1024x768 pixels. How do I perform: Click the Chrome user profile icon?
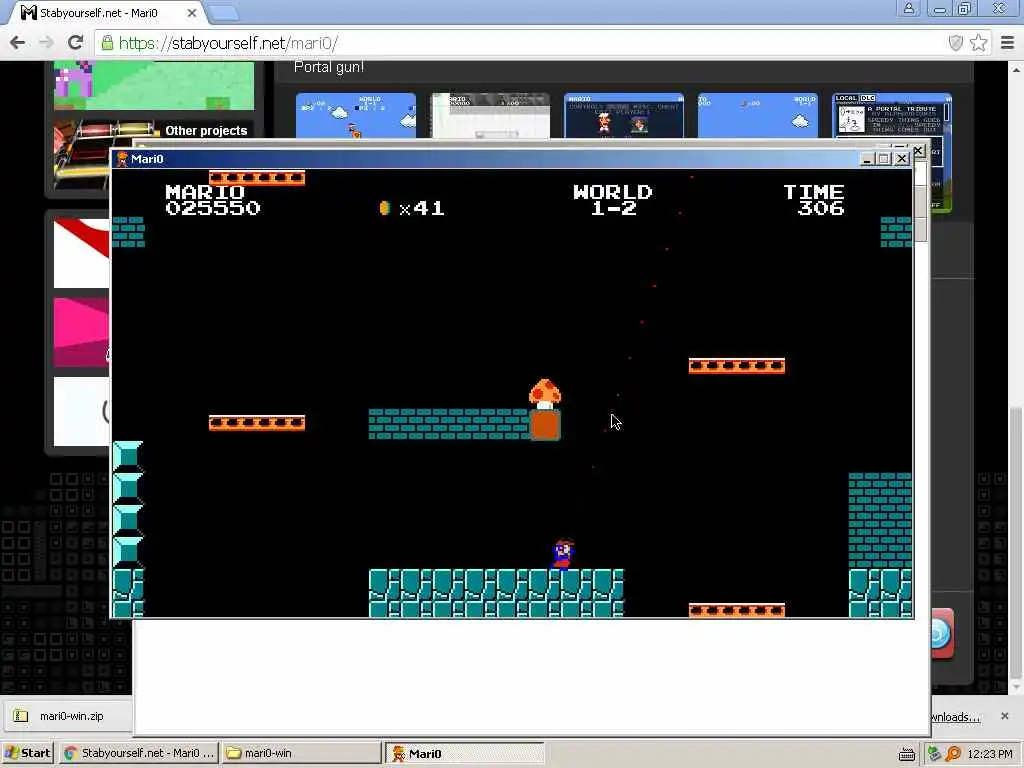[x=908, y=8]
